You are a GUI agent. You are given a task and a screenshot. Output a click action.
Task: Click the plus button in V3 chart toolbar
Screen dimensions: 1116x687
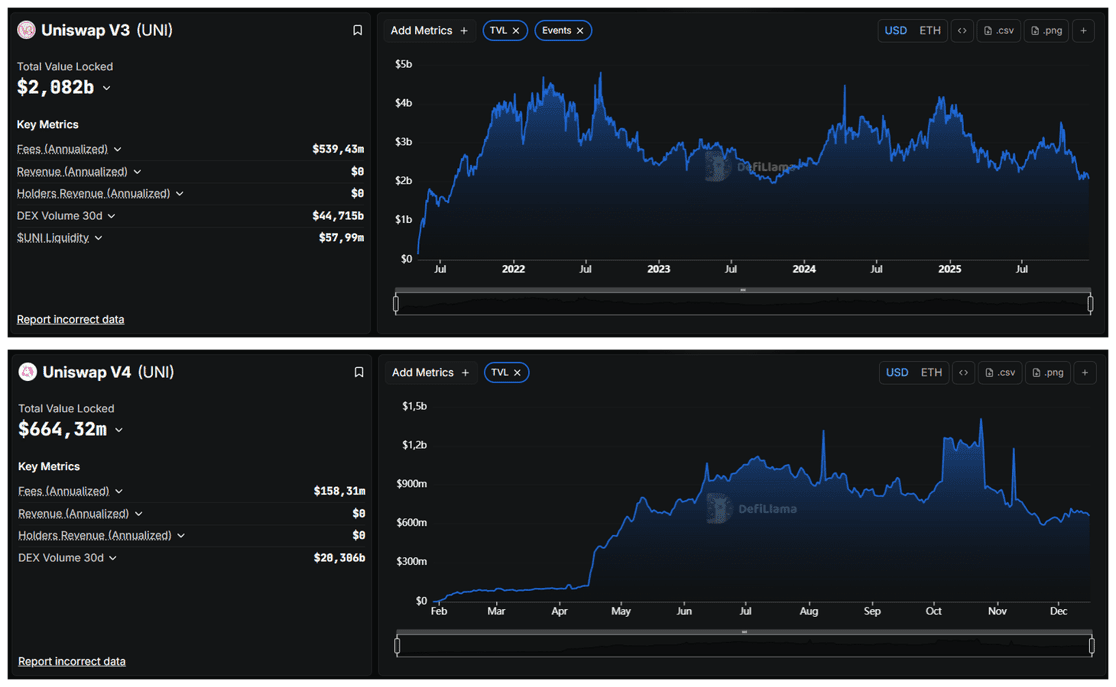pyautogui.click(x=1083, y=31)
